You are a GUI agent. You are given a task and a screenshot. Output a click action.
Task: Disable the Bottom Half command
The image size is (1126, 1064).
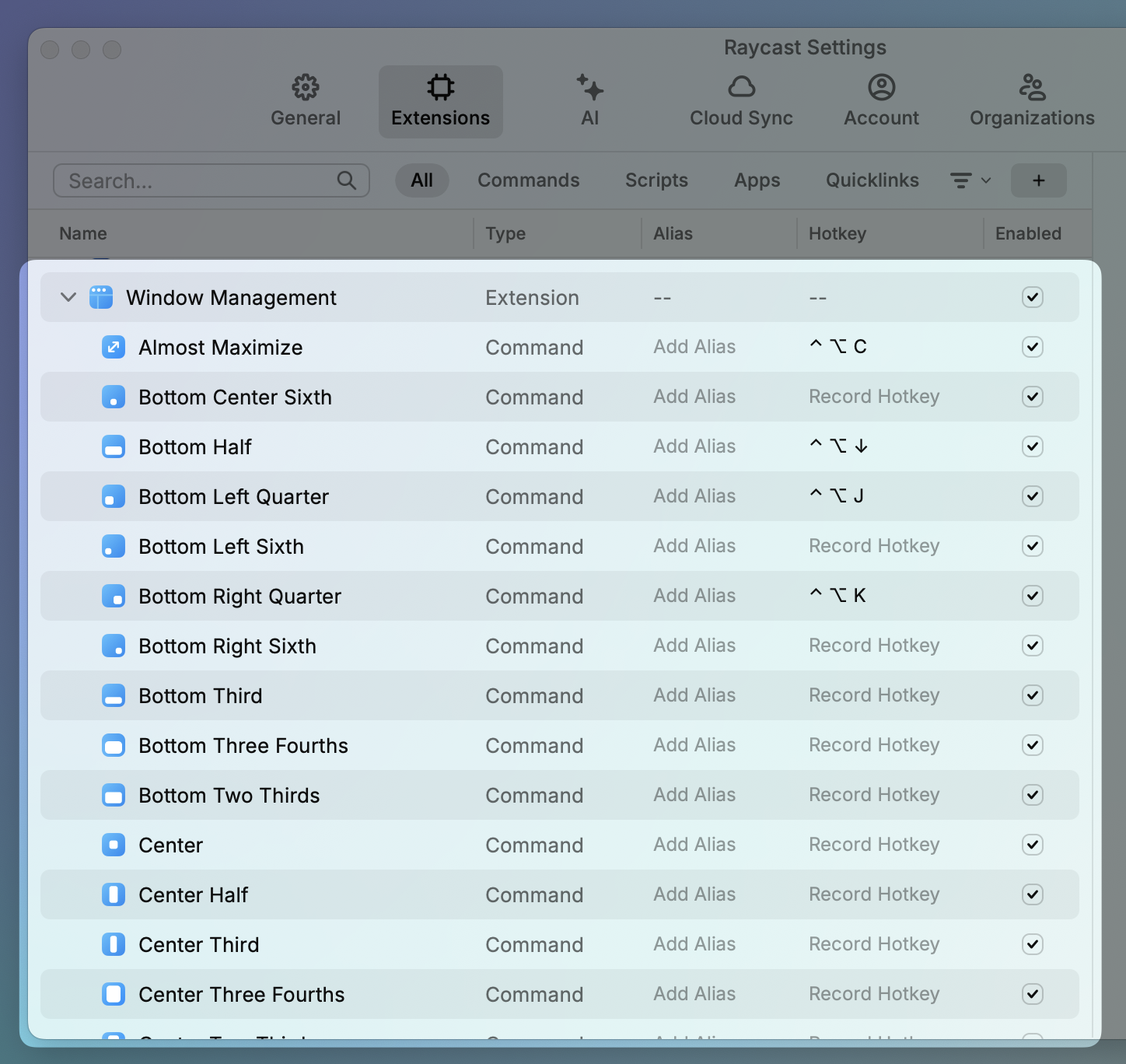coord(1033,446)
